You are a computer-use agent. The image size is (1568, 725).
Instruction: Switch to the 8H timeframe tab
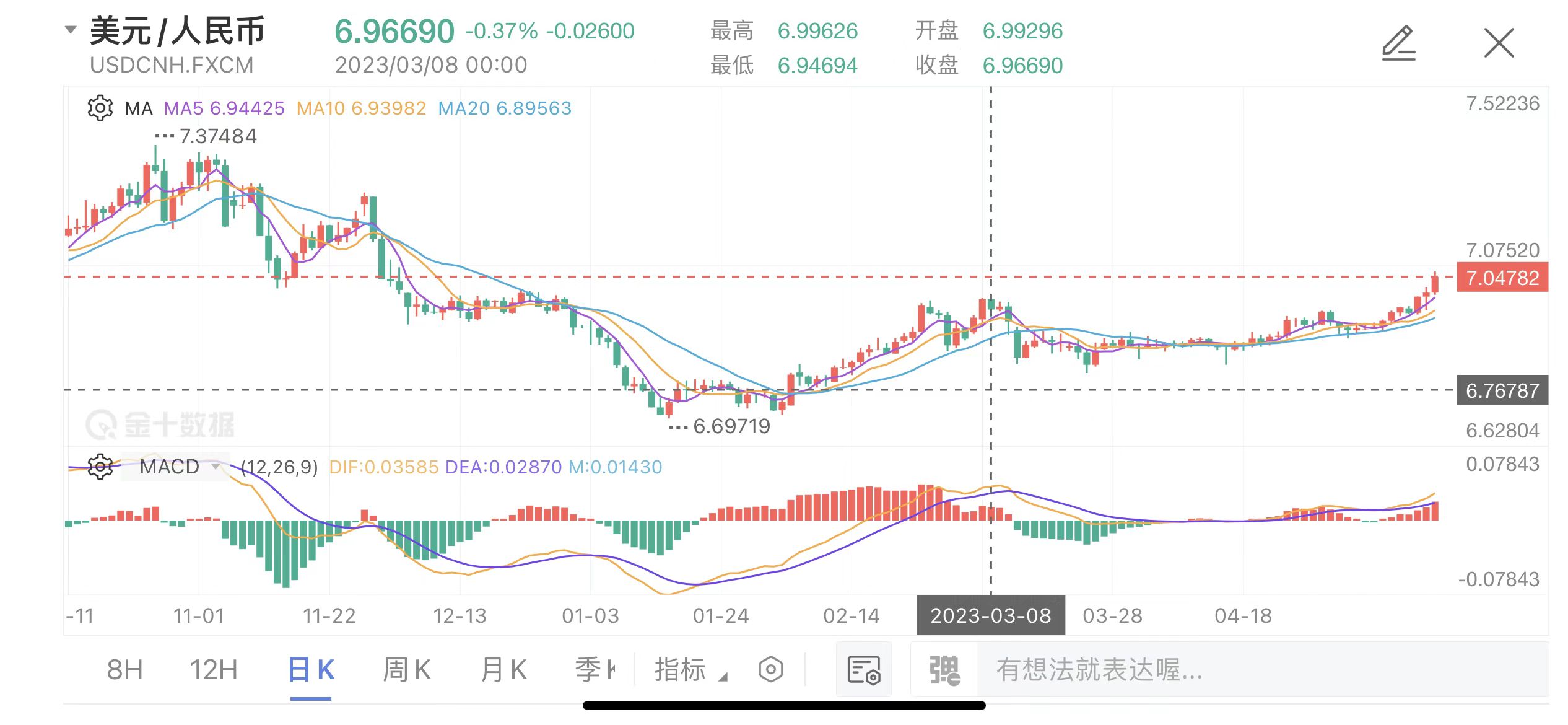(x=124, y=670)
